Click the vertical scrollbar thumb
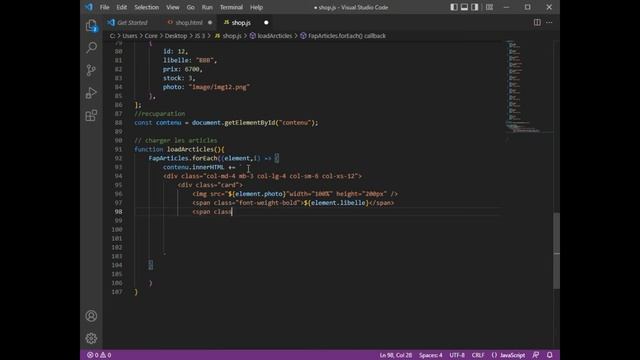The height and width of the screenshot is (360, 640). pos(557,251)
